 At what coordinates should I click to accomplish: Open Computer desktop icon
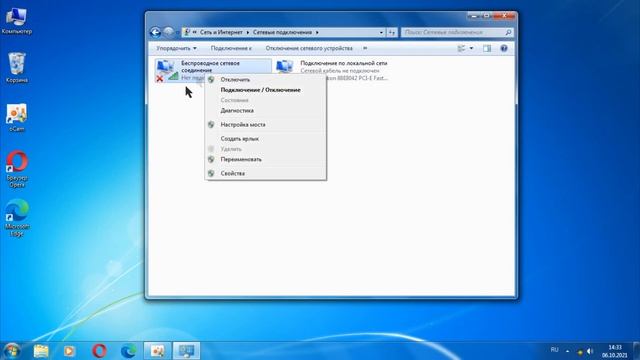pos(16,20)
